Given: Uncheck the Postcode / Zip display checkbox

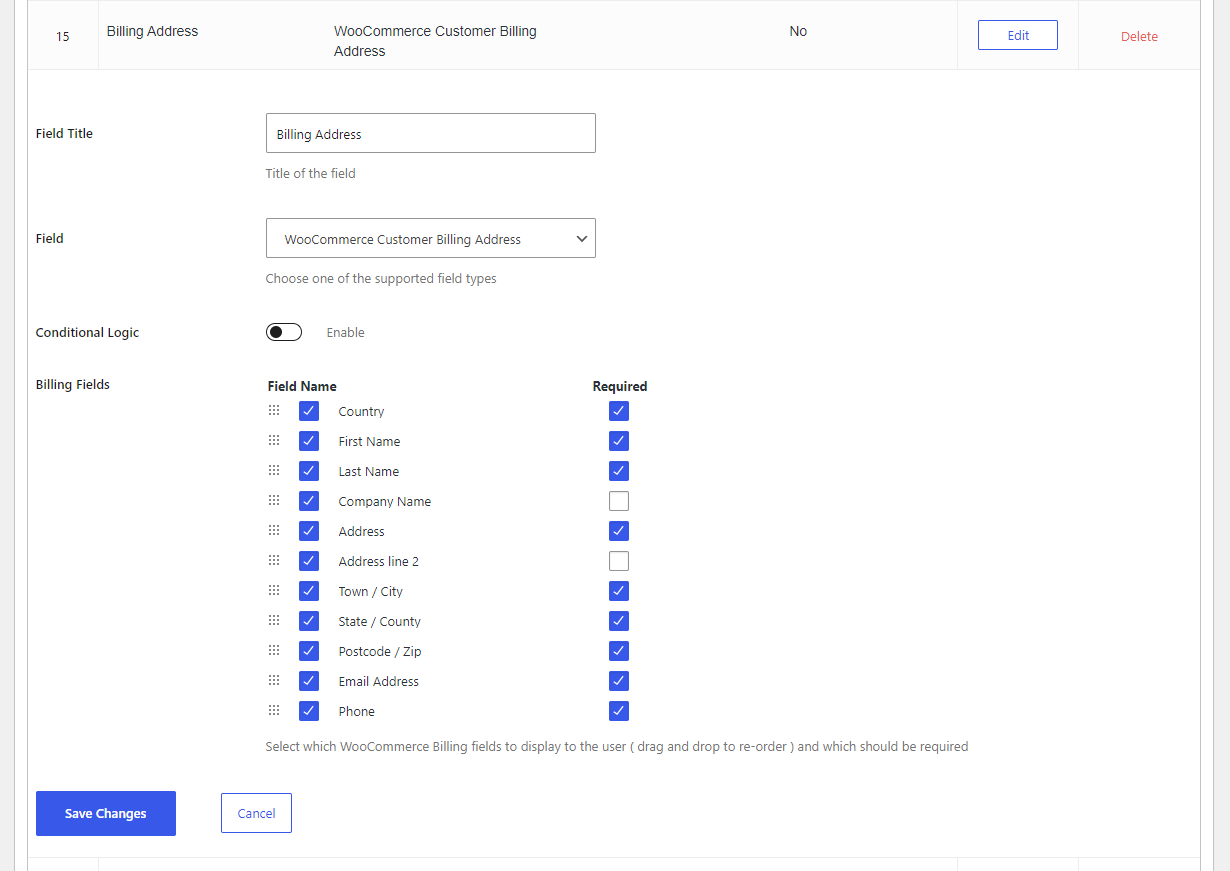Looking at the screenshot, I should click(x=309, y=651).
